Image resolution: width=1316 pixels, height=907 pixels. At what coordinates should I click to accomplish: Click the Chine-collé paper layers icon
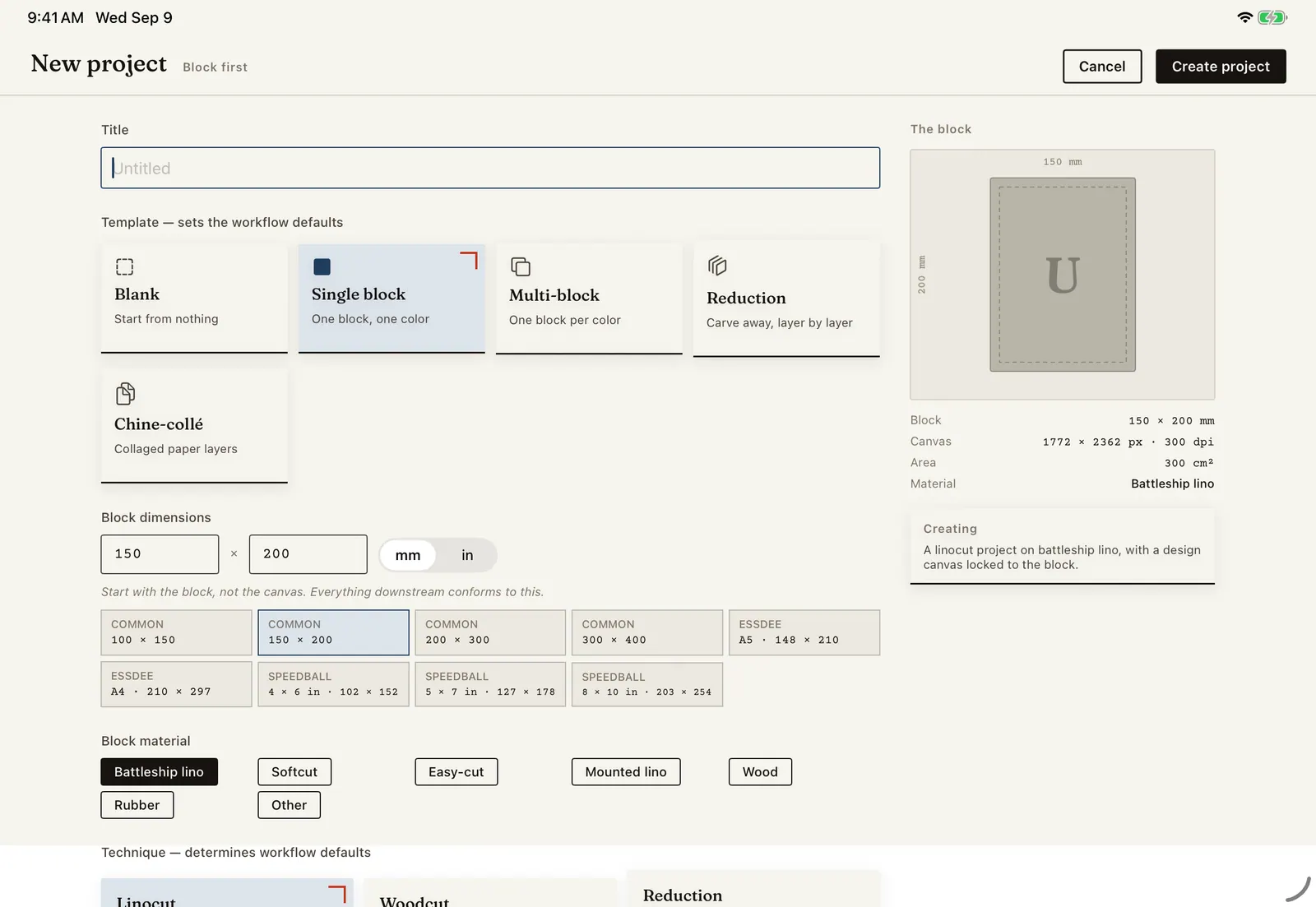pos(125,394)
